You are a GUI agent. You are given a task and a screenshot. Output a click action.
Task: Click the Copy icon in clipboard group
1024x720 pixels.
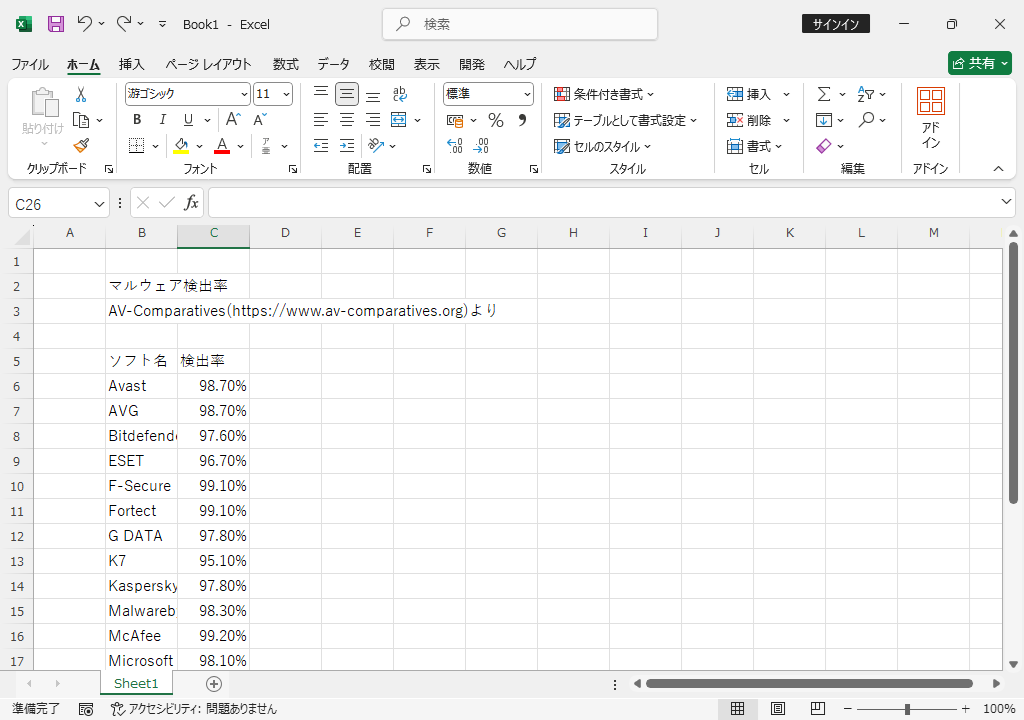[81, 120]
